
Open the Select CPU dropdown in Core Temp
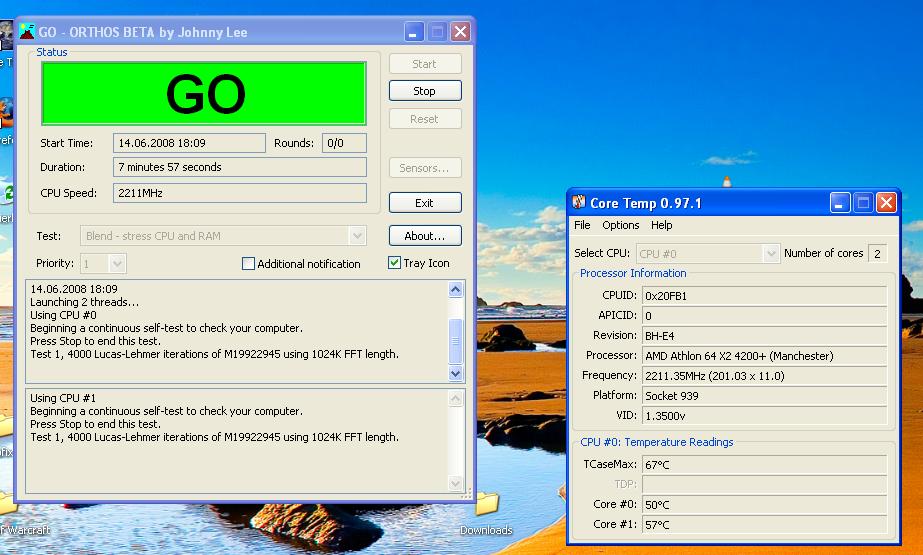click(x=708, y=254)
